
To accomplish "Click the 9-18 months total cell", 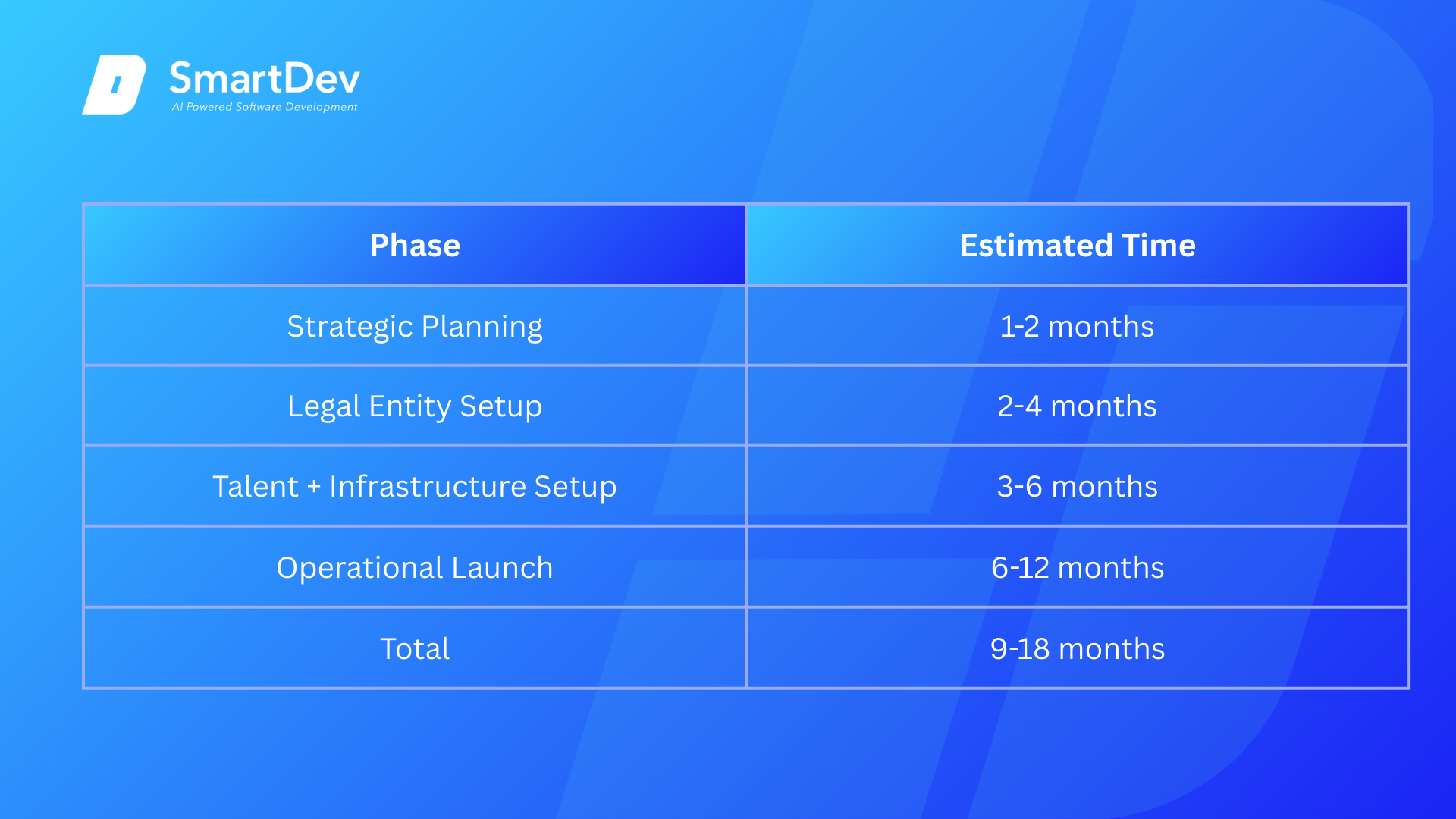I will (1077, 648).
